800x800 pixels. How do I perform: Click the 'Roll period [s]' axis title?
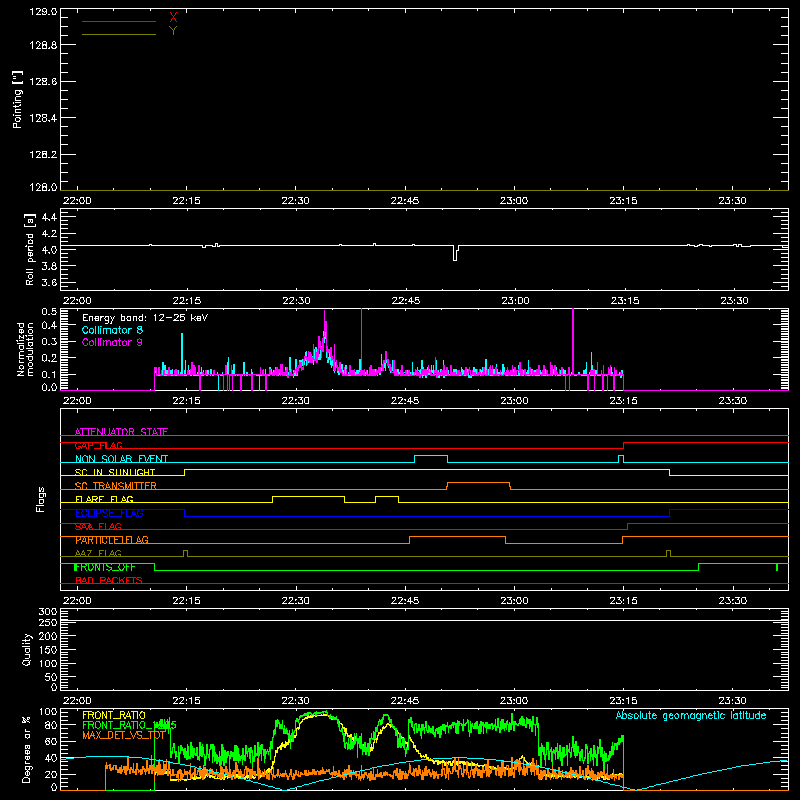(30, 249)
